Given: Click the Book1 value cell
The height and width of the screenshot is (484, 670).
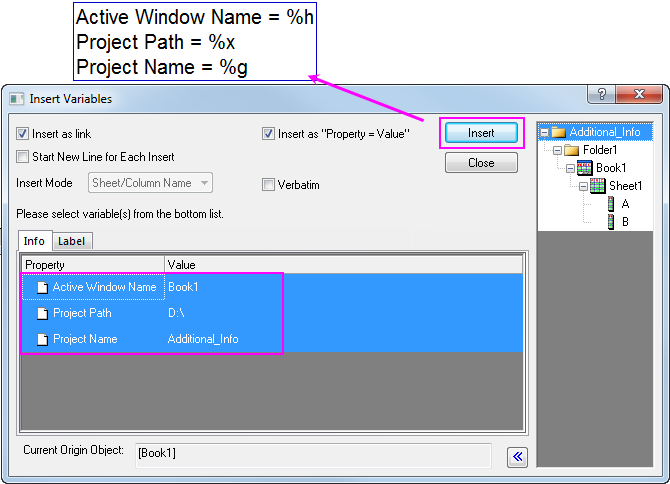Looking at the screenshot, I should point(183,287).
